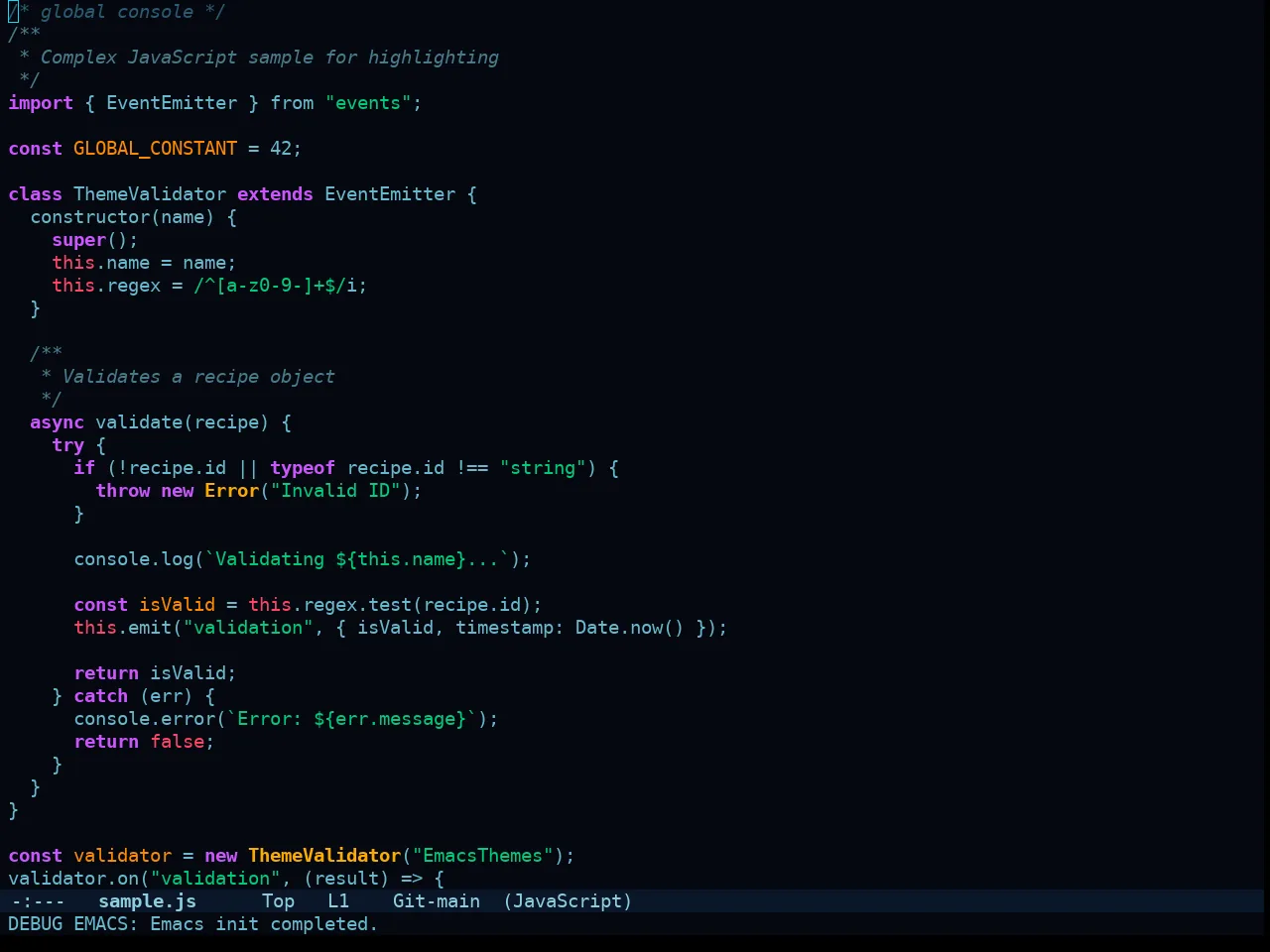1270x952 pixels.
Task: Click the isValid variable in const declaration
Action: point(177,605)
